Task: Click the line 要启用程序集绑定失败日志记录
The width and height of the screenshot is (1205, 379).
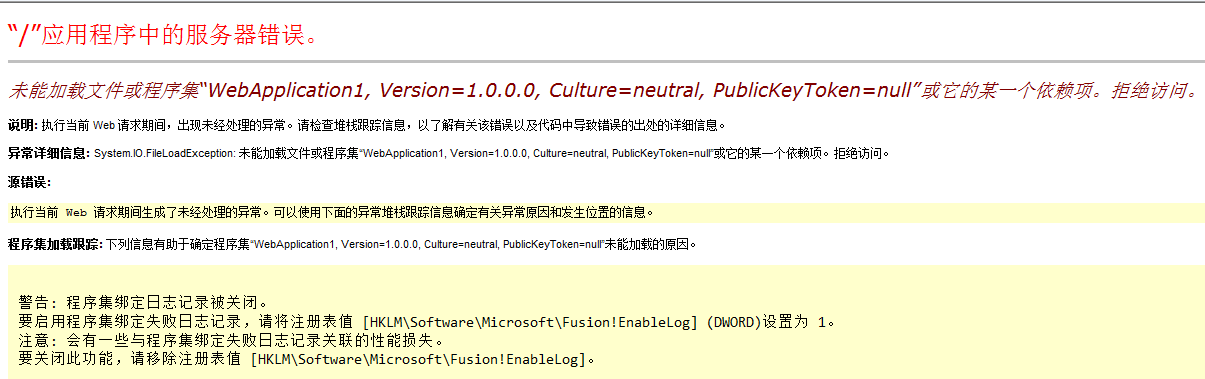Action: [x=427, y=322]
